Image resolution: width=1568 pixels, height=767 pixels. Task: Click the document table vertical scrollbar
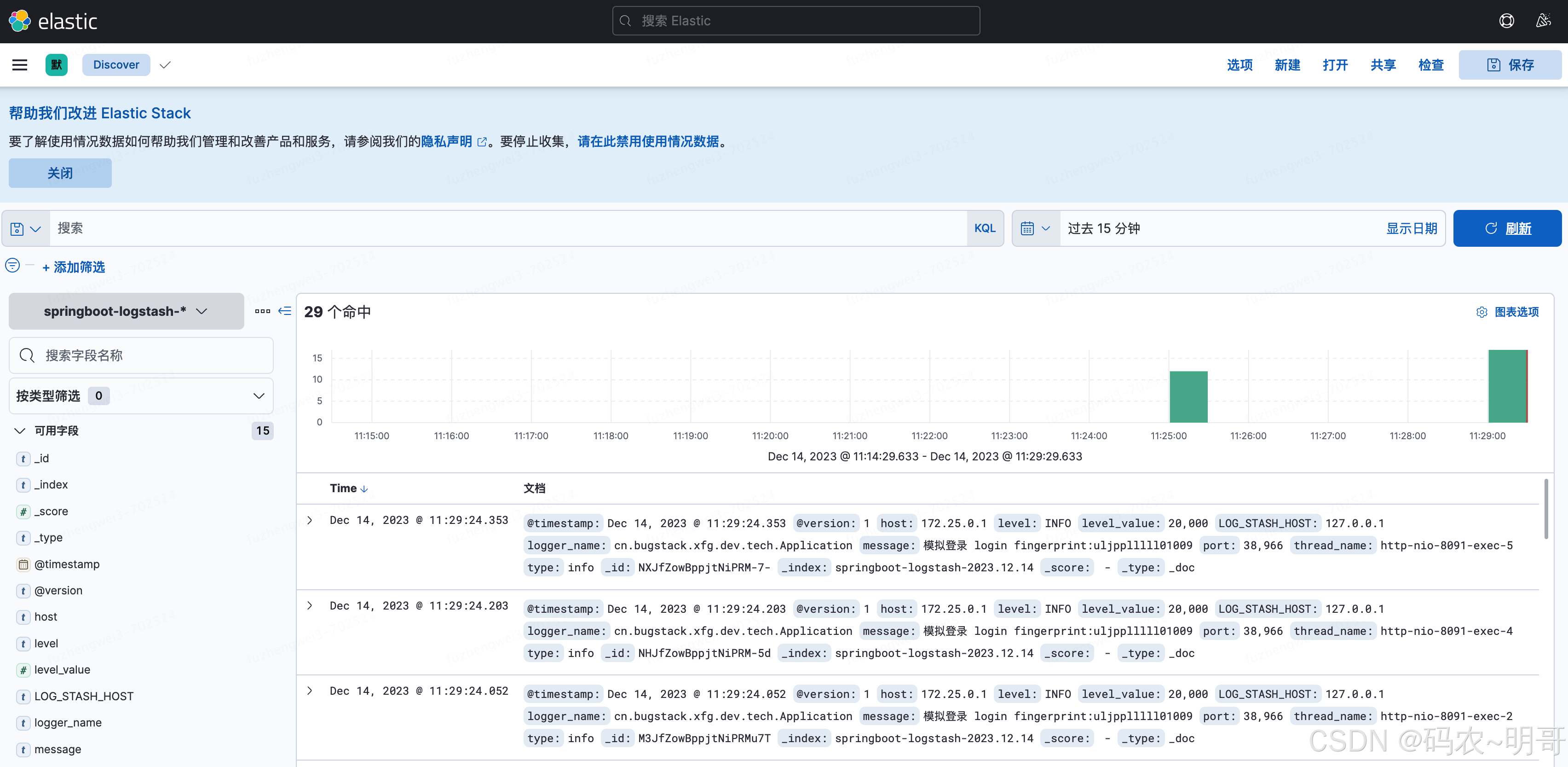click(1545, 509)
